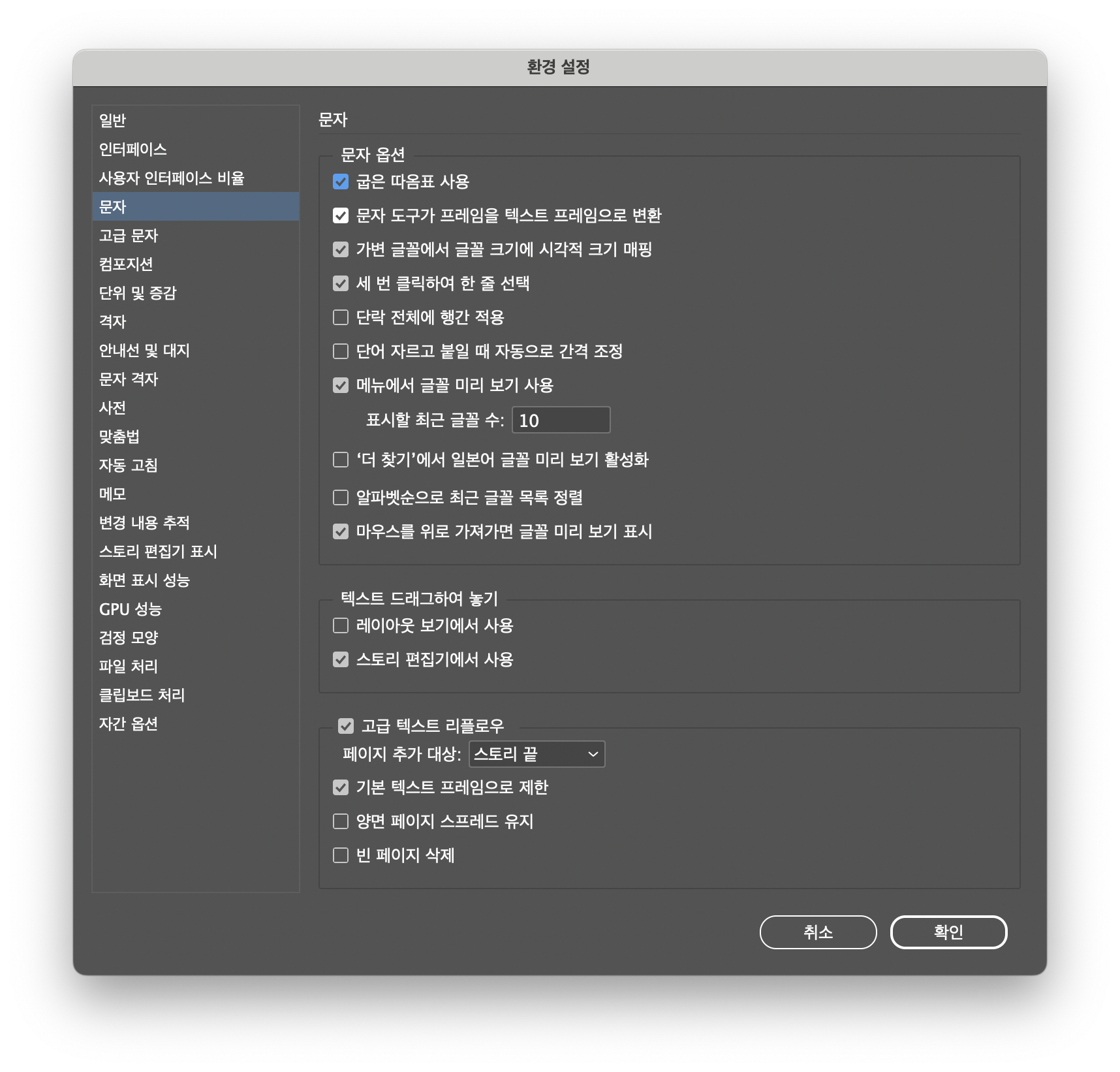
Task: Select the 문자 category in sidebar
Action: 196,206
